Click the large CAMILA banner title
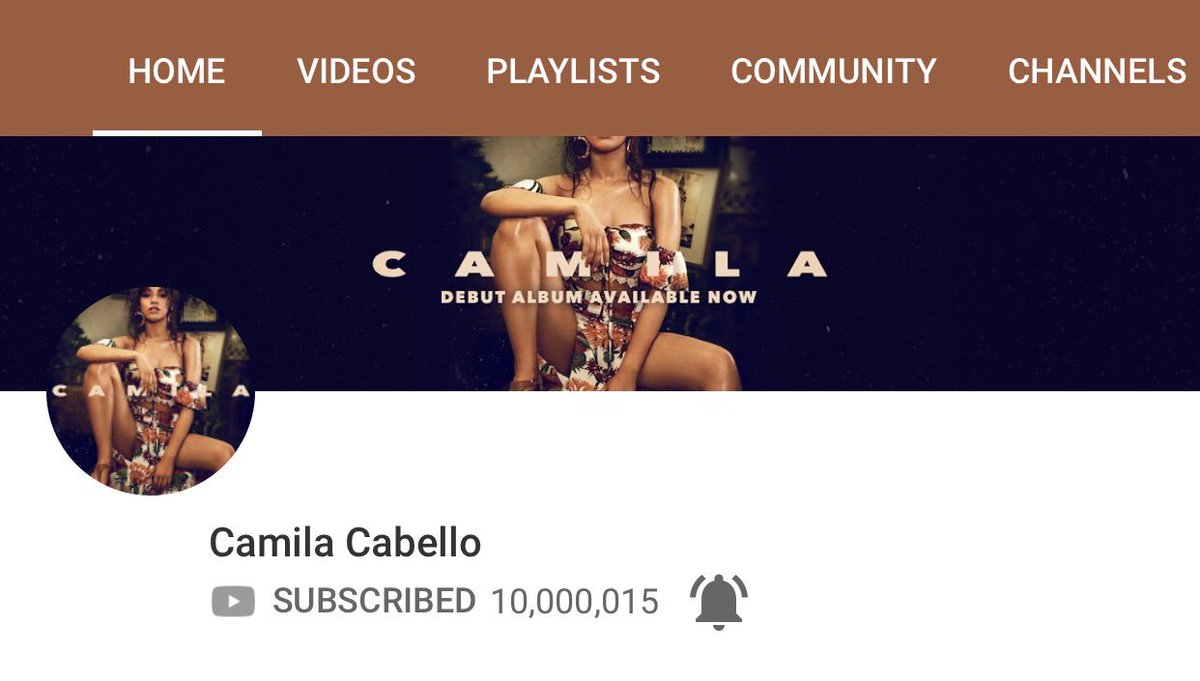1200x681 pixels. click(600, 265)
